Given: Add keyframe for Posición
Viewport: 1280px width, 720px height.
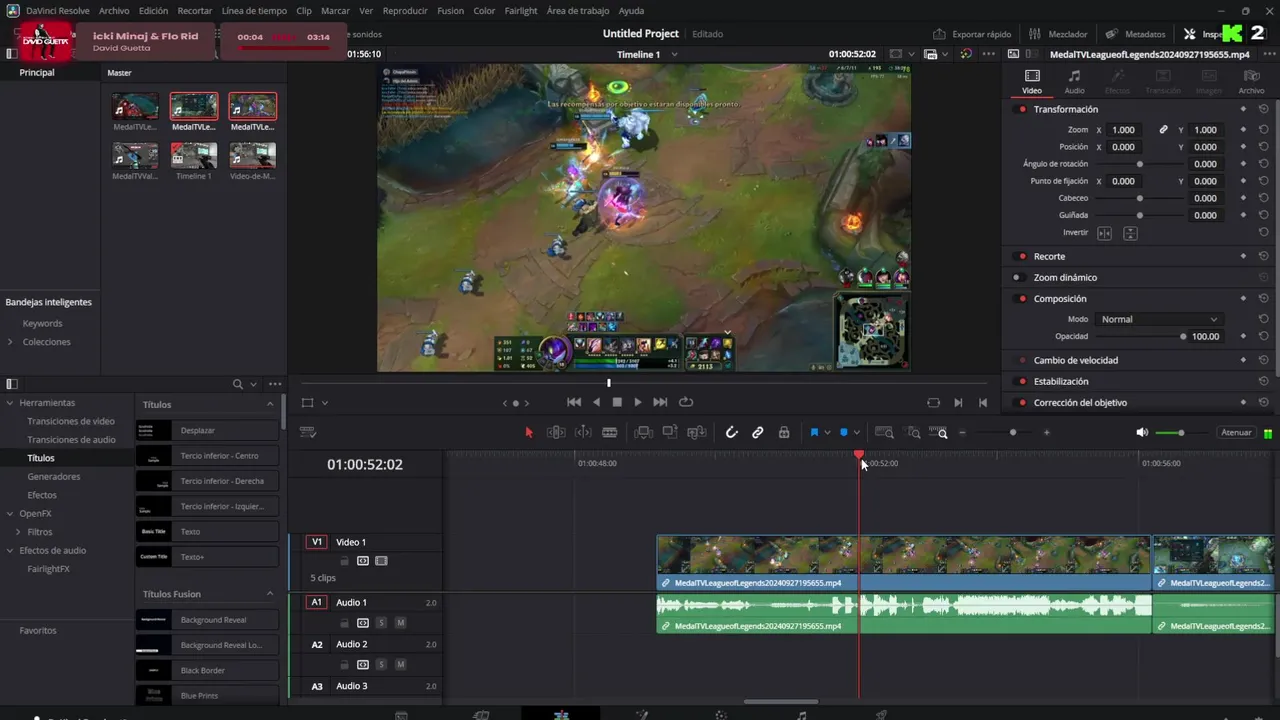Looking at the screenshot, I should click(x=1243, y=147).
